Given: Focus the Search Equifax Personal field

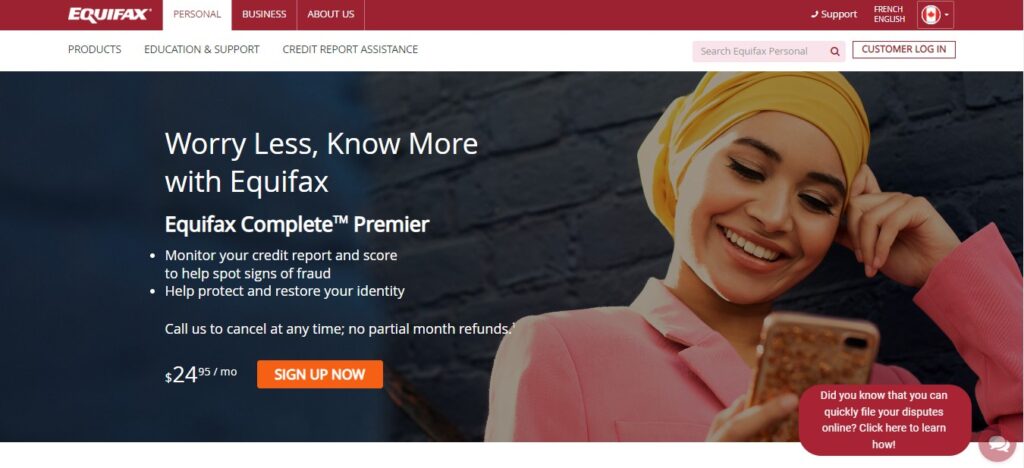Looking at the screenshot, I should [761, 52].
